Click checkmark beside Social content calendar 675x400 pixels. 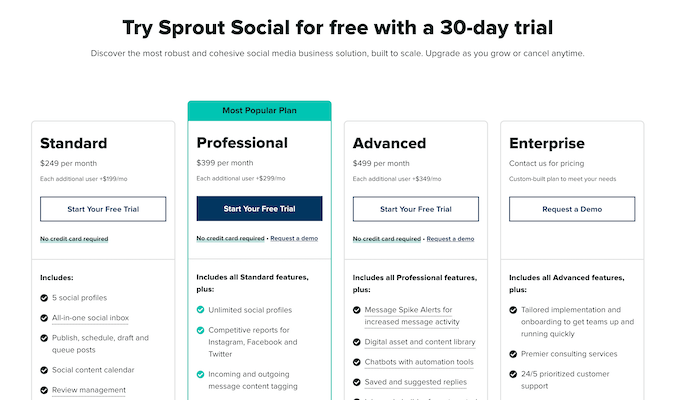pos(44,370)
